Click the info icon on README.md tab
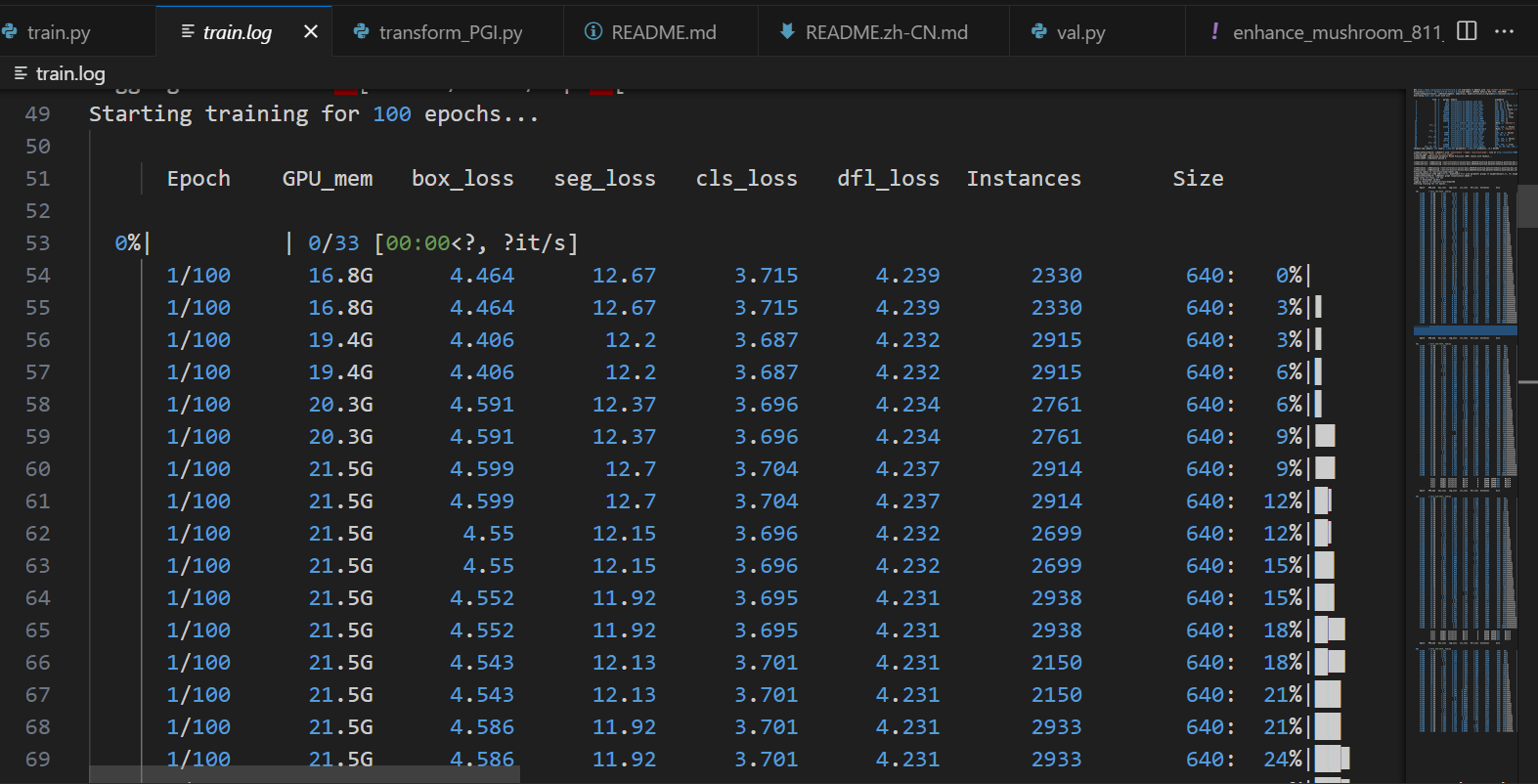1538x784 pixels. [593, 31]
